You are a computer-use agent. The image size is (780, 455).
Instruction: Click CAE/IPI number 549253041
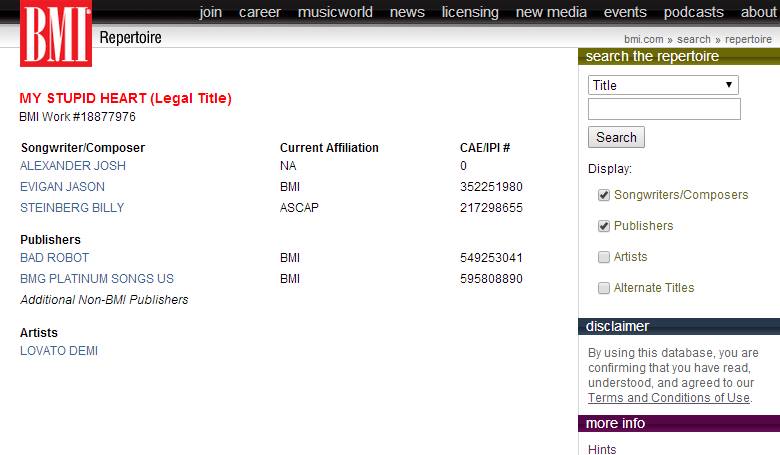point(491,258)
